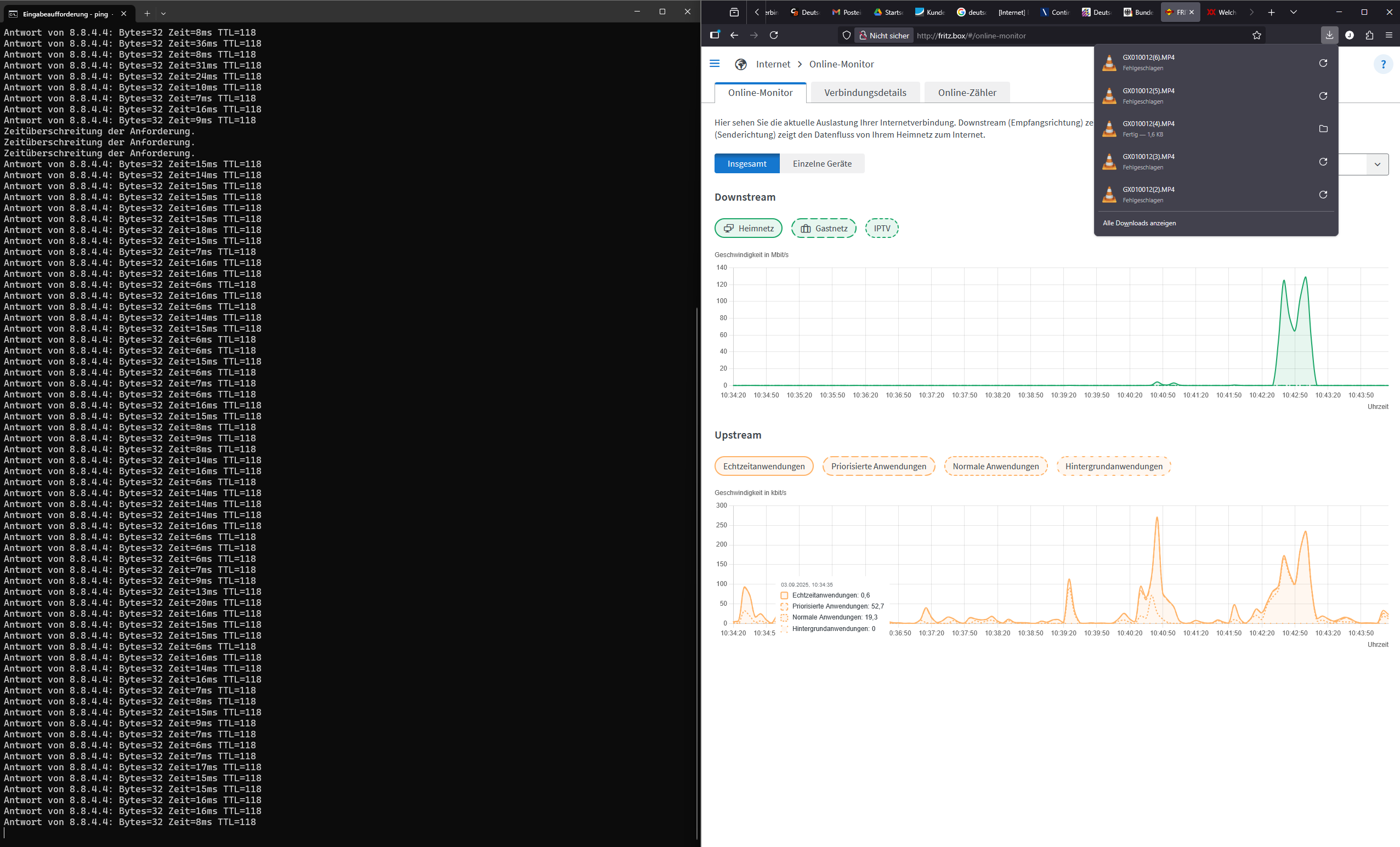1400x847 pixels.
Task: Close the Eingabeaufforderung ping terminal tab
Action: click(123, 14)
